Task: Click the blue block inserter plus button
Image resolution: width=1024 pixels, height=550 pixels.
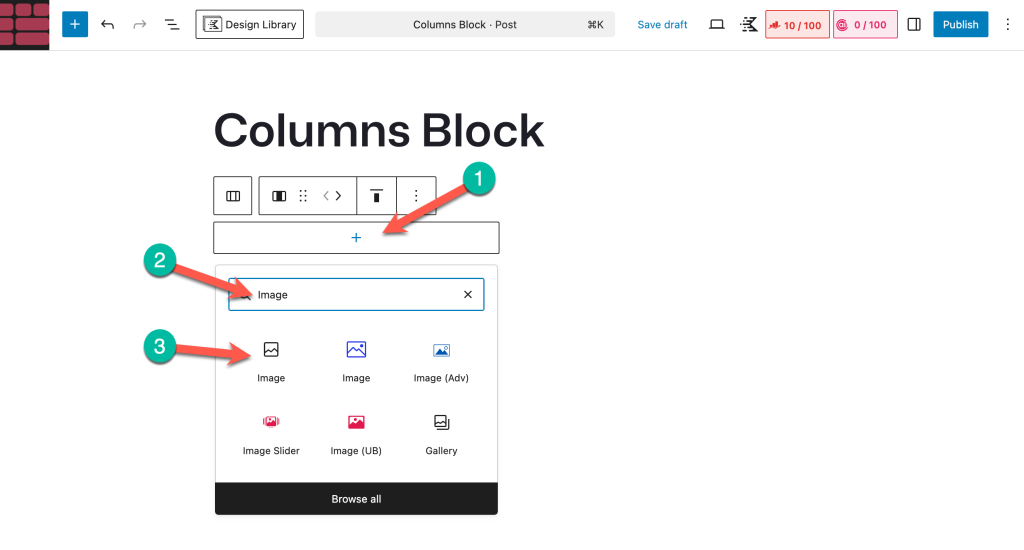Action: click(x=75, y=24)
